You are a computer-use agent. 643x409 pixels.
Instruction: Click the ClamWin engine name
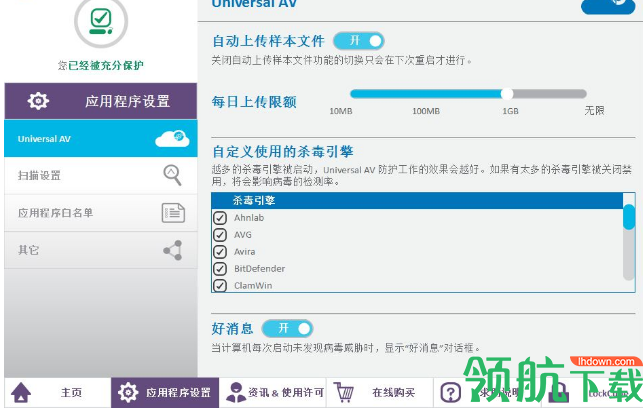click(x=253, y=286)
